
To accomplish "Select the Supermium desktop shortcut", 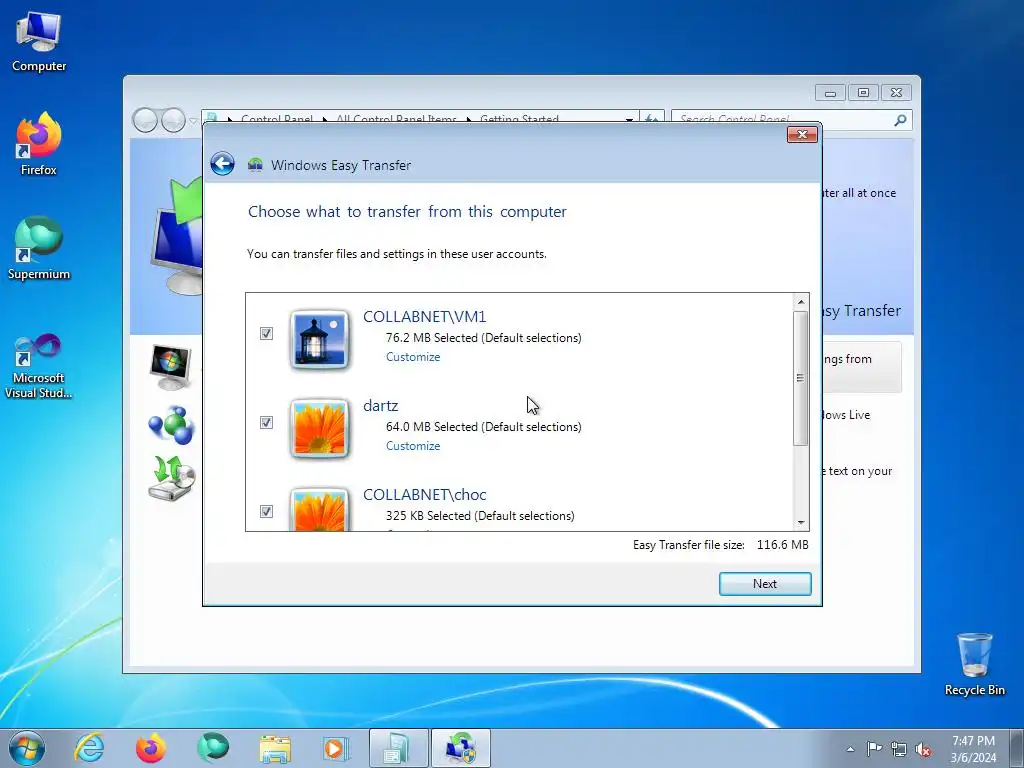I will (39, 248).
